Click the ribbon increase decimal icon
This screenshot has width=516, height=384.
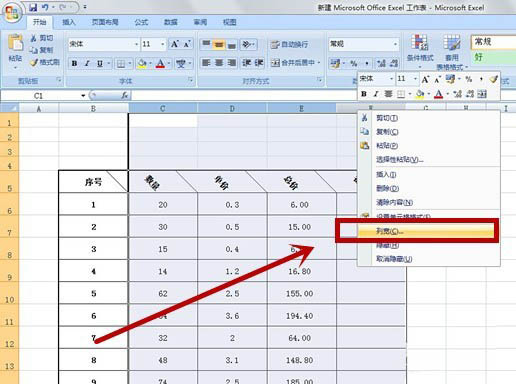[x=381, y=63]
